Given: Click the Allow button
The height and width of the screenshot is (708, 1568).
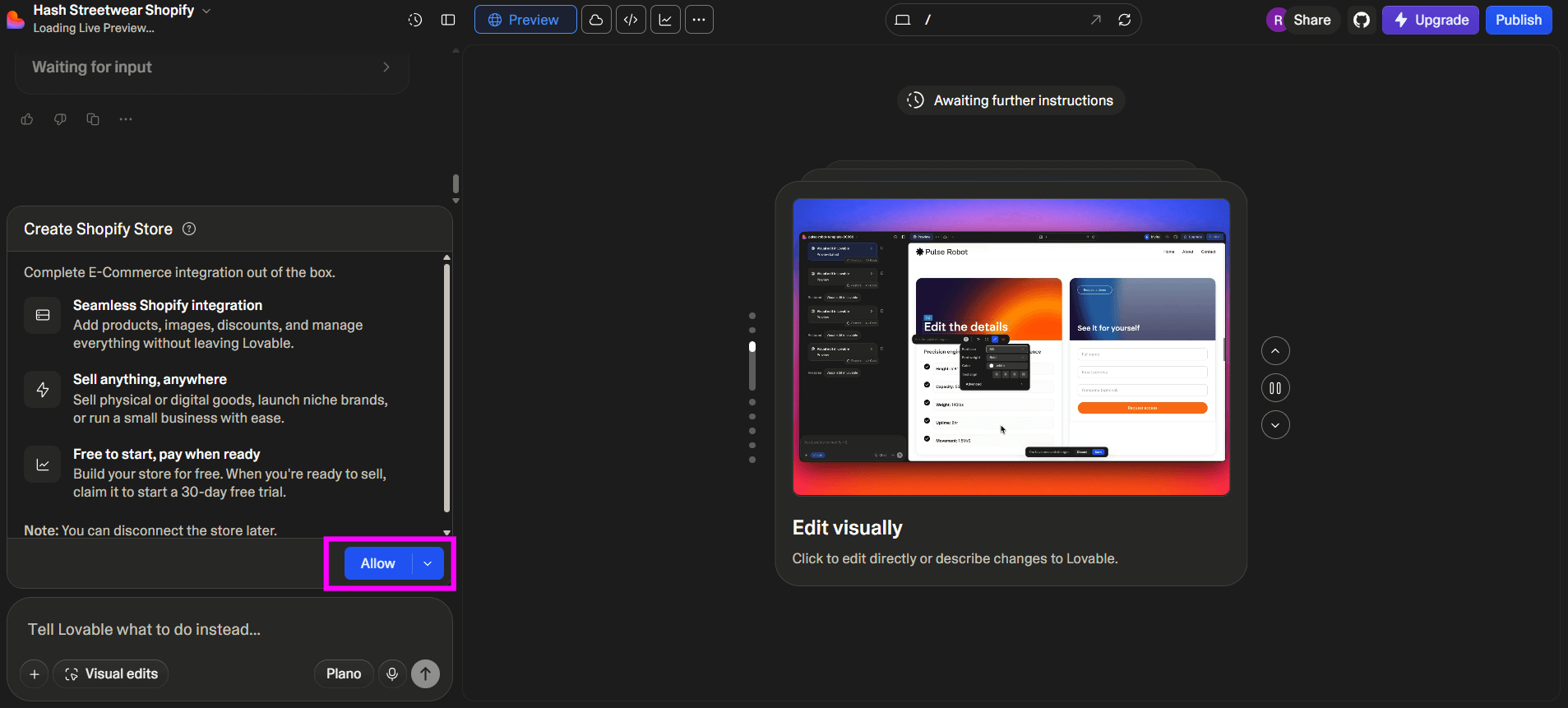Looking at the screenshot, I should coord(378,563).
